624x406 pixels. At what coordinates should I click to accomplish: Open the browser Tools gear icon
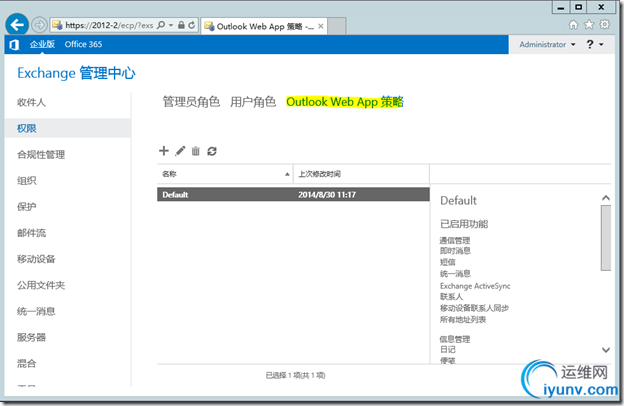pos(604,25)
